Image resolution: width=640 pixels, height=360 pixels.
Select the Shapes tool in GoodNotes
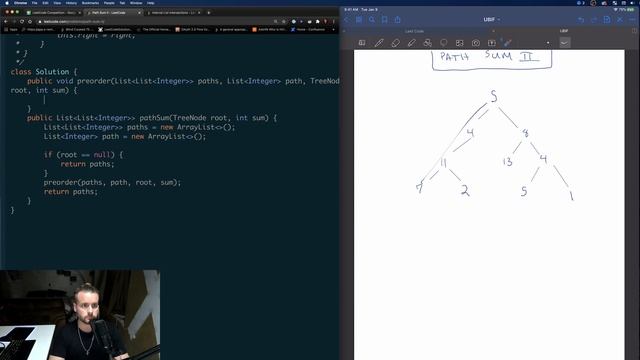427,42
